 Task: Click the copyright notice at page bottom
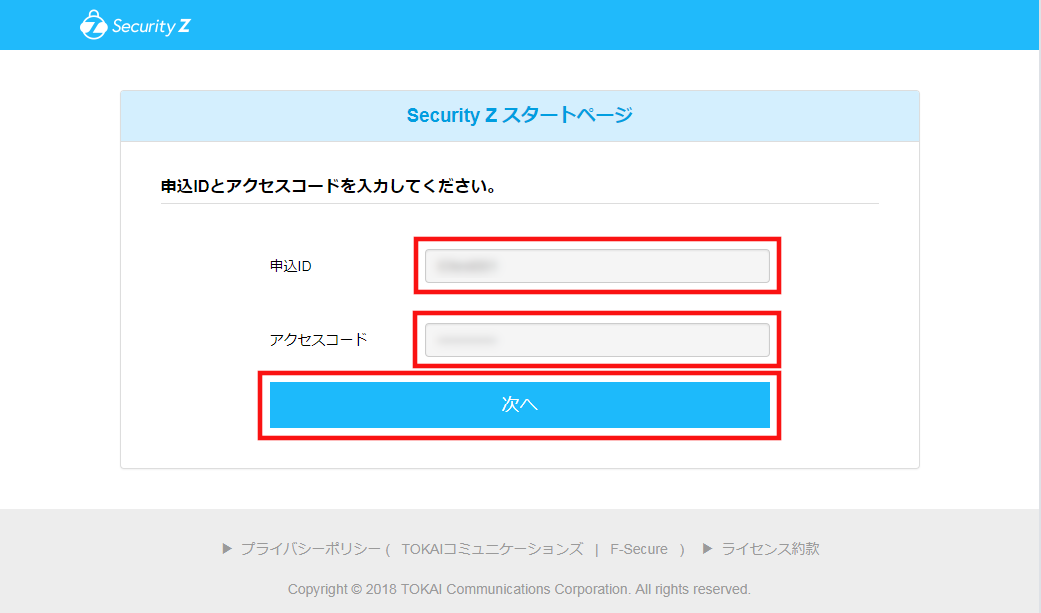click(x=520, y=589)
